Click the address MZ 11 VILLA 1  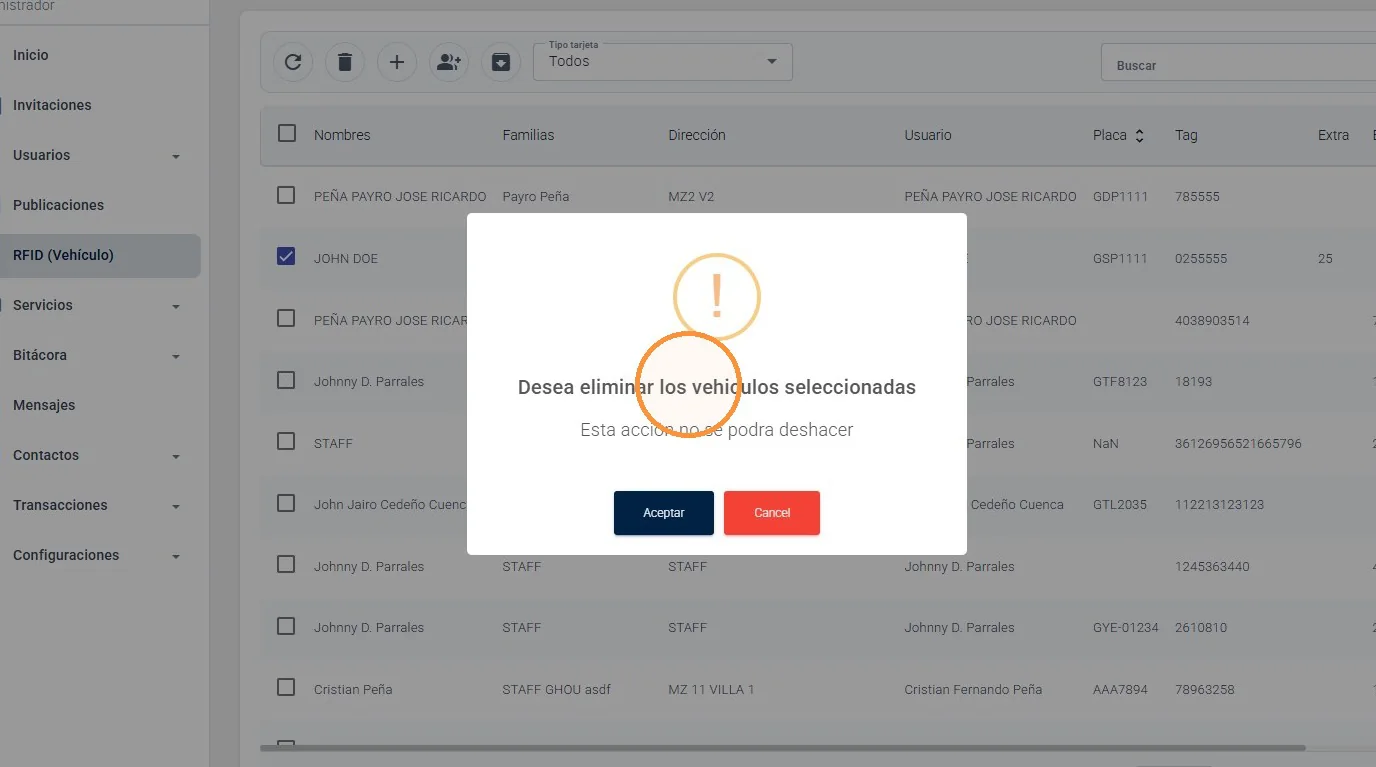point(711,689)
